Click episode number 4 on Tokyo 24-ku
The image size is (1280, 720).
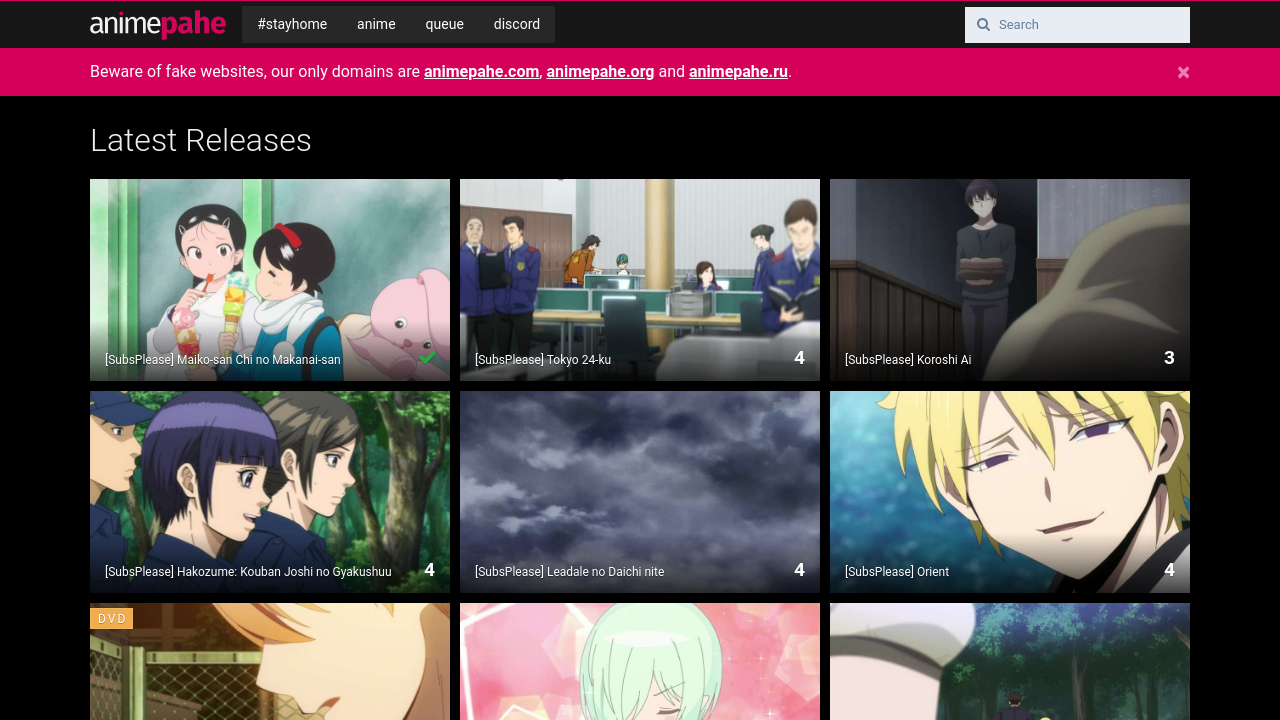(799, 358)
